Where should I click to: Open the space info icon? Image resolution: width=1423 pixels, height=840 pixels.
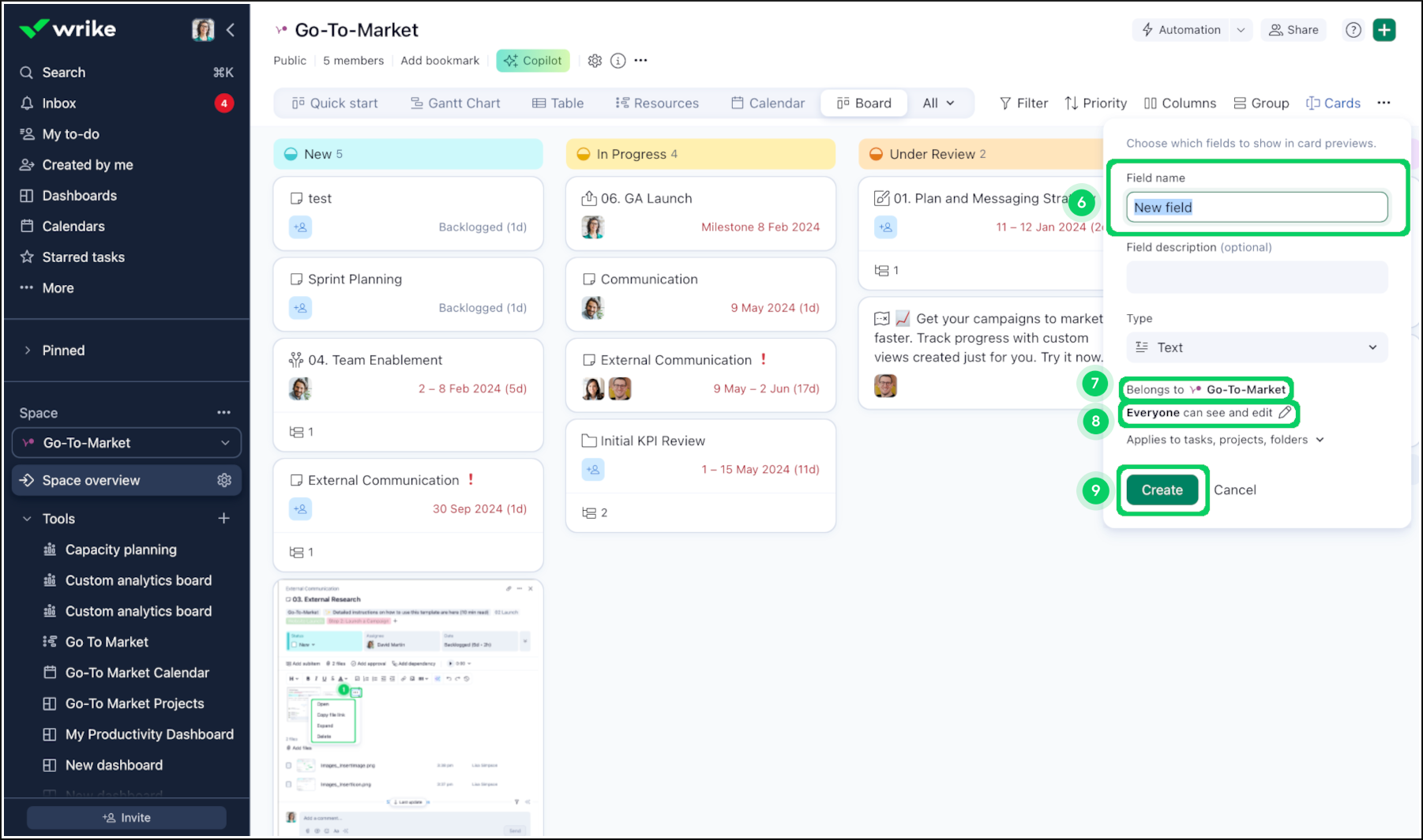pyautogui.click(x=618, y=61)
